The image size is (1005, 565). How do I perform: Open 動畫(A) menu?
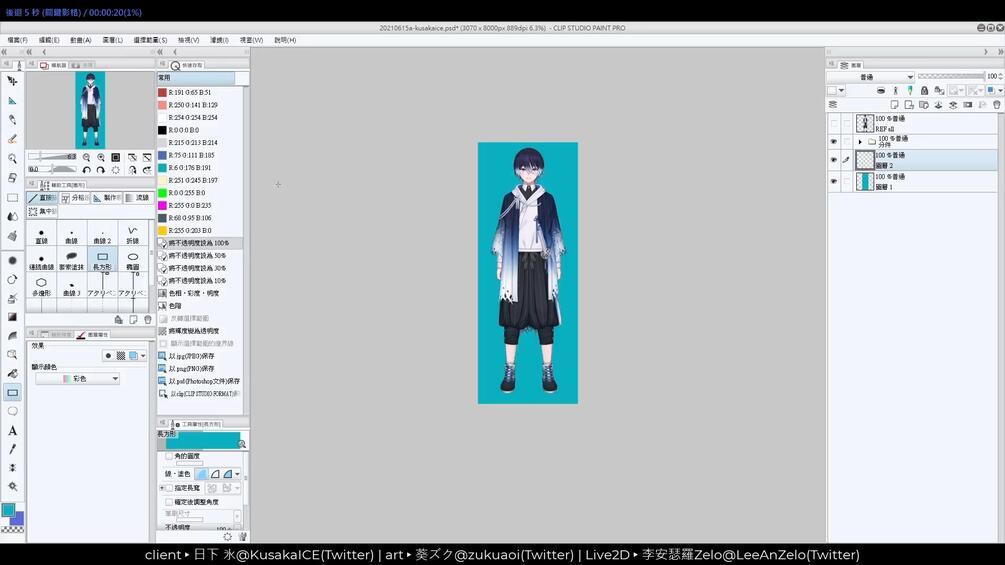[x=81, y=40]
